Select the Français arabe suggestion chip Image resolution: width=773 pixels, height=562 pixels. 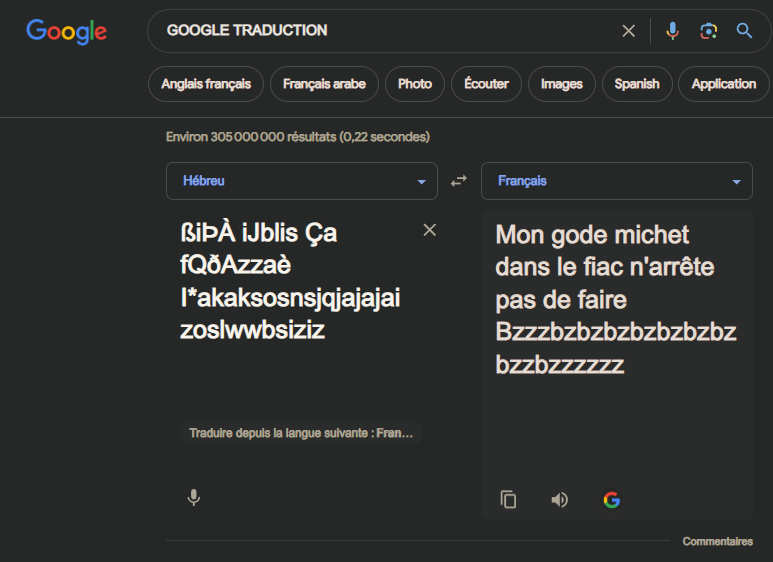click(x=324, y=84)
